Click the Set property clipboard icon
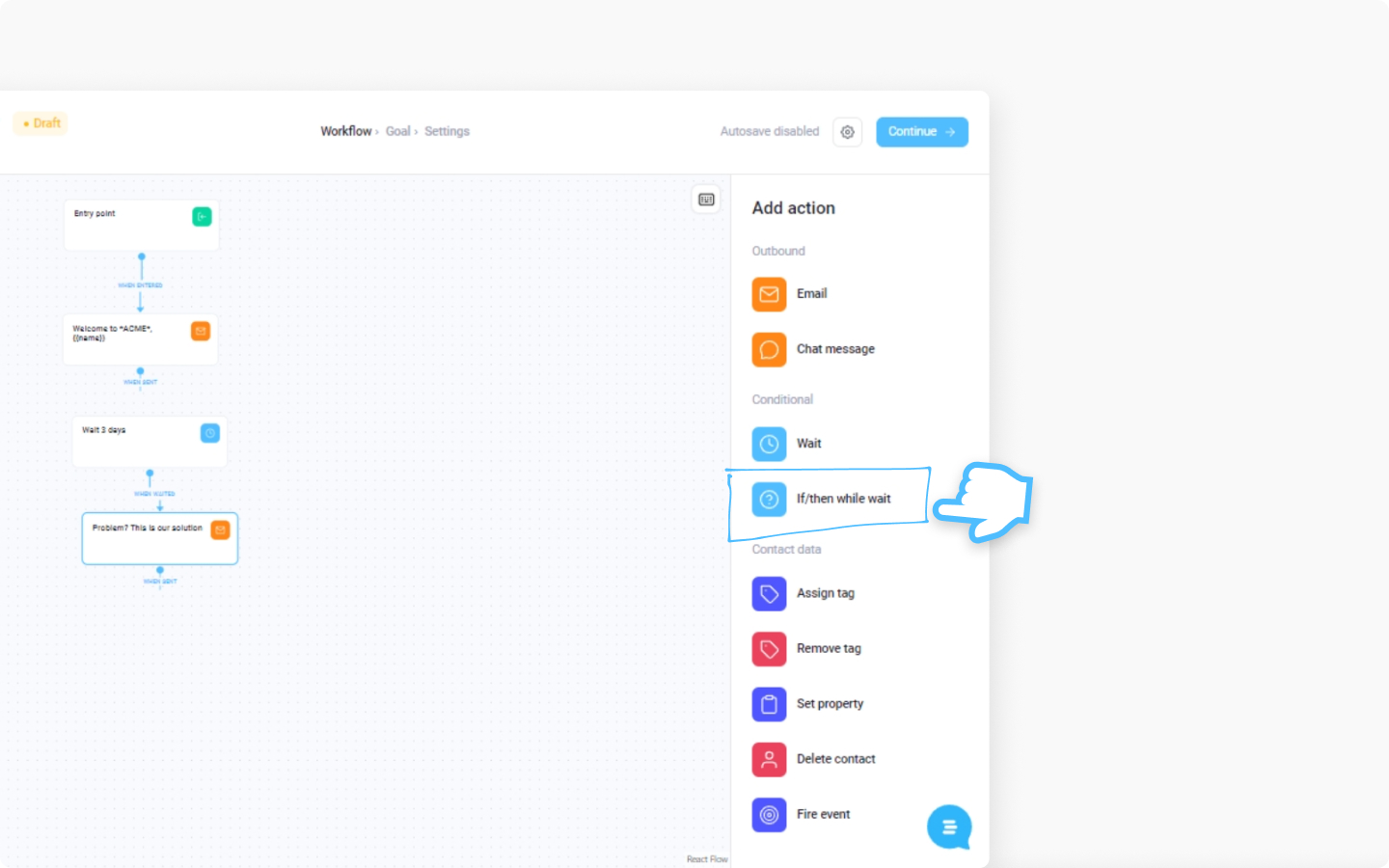Screen dimensions: 1389x868 point(769,704)
